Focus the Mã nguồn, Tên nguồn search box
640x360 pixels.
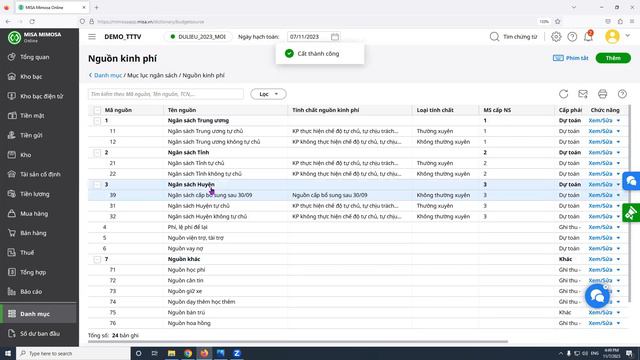[166, 94]
